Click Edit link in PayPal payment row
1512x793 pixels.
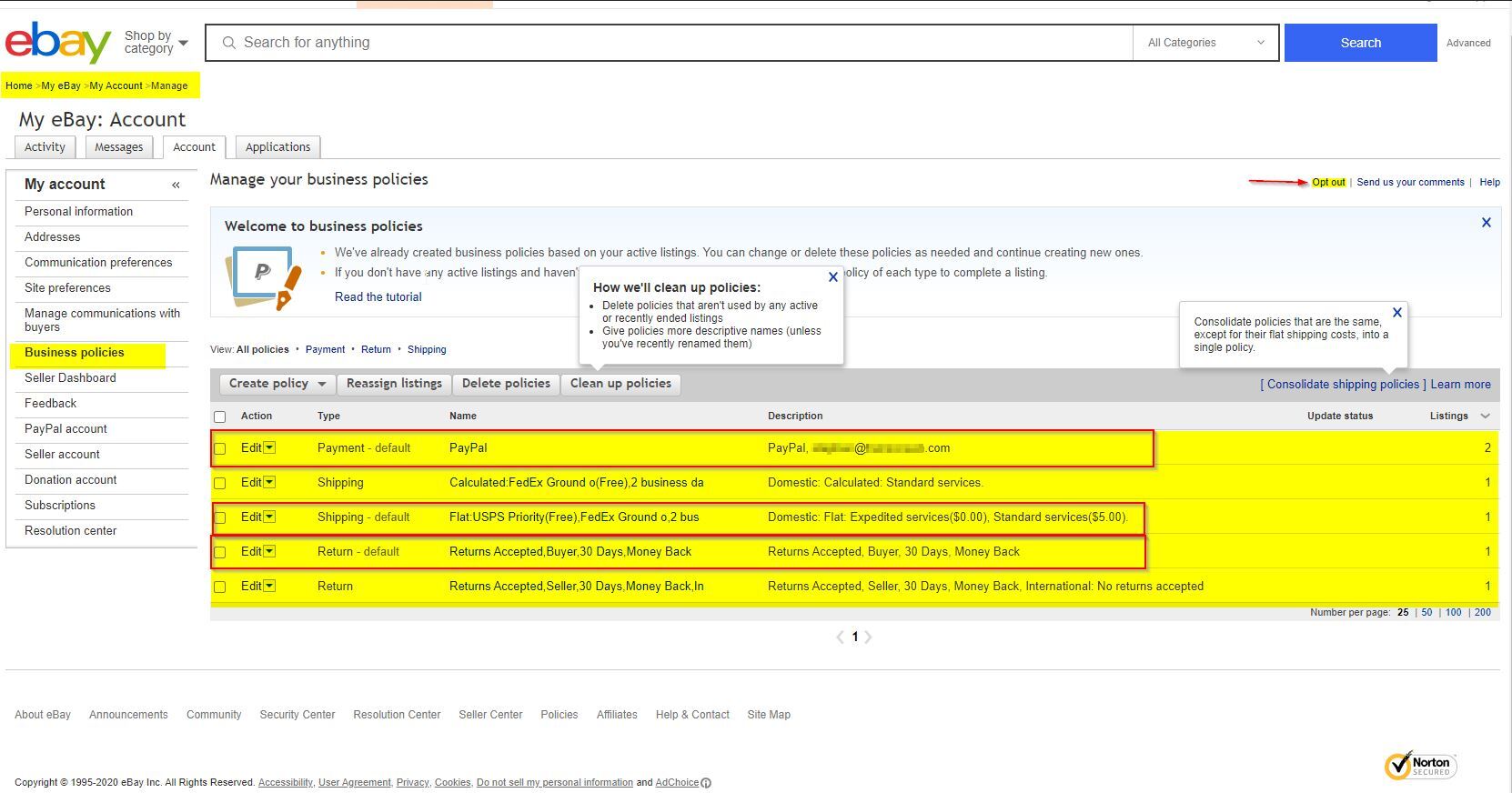tap(251, 448)
